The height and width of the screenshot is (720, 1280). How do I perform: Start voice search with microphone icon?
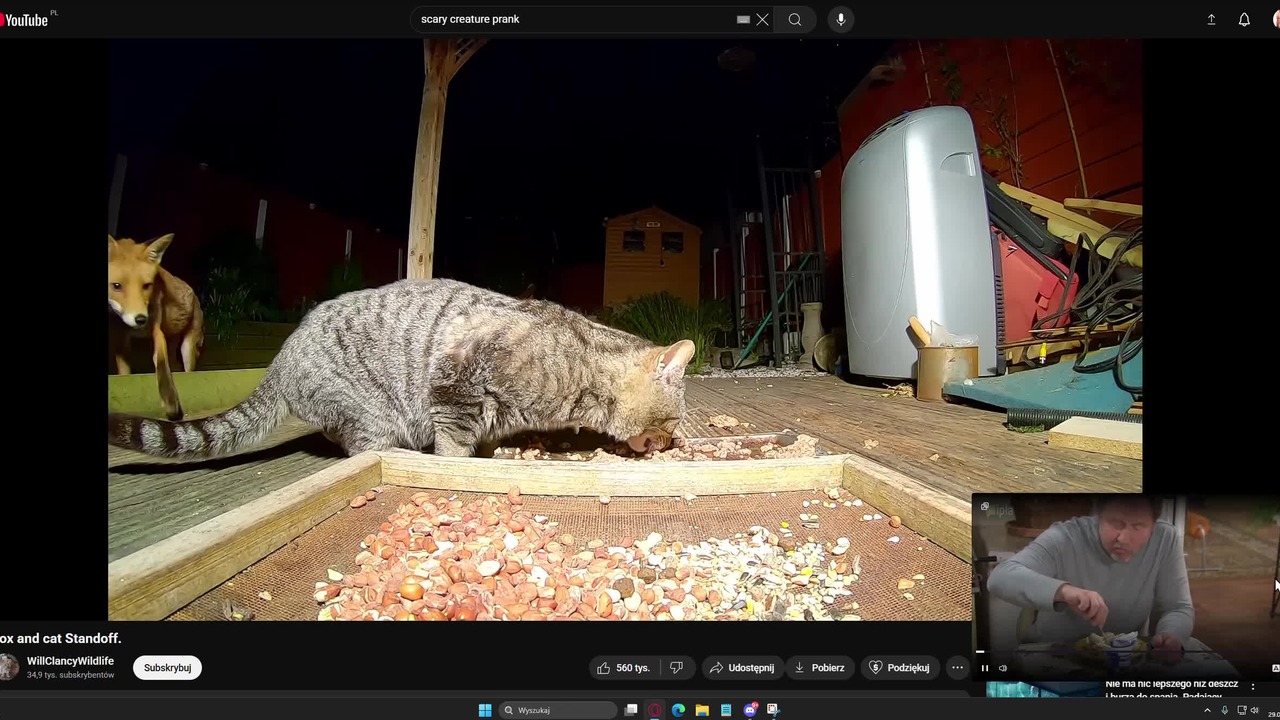pos(840,19)
